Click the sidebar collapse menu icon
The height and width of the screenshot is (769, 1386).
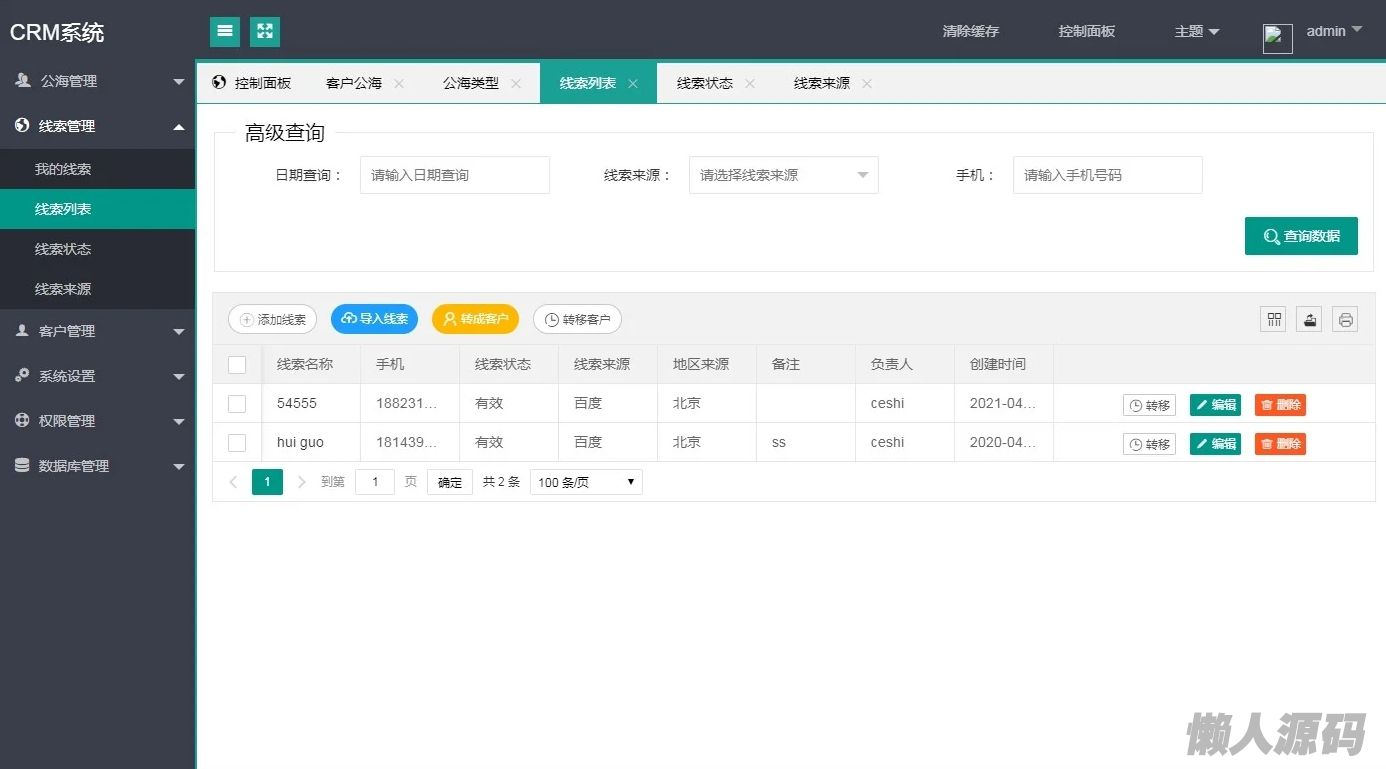(x=225, y=31)
